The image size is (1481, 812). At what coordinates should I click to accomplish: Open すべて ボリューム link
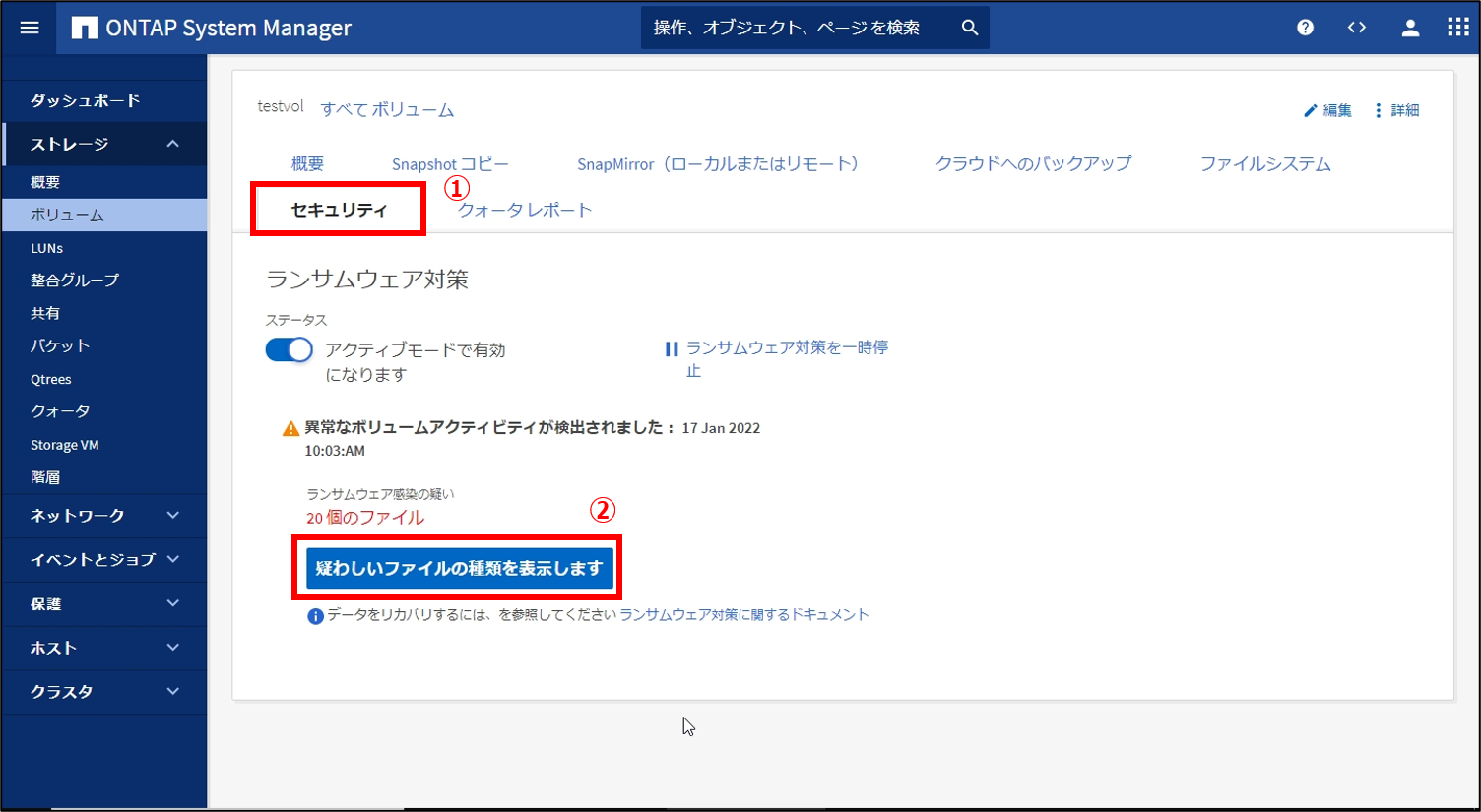click(x=387, y=109)
